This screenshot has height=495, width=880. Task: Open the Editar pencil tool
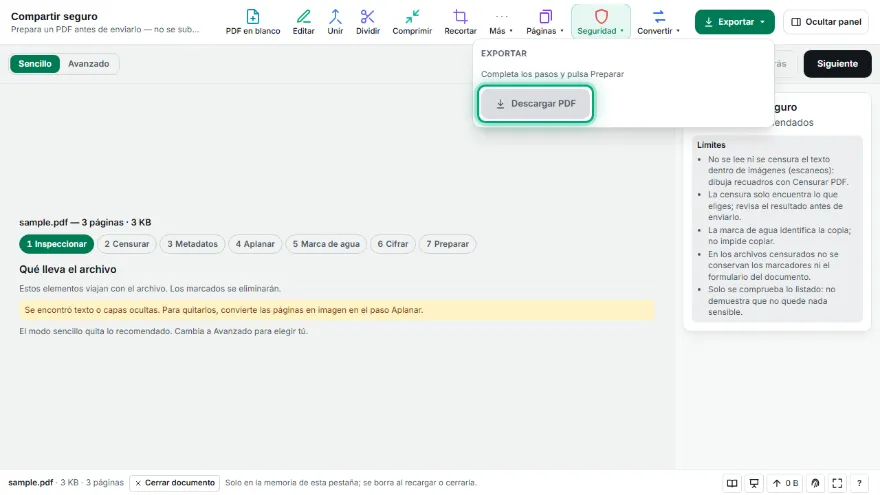[x=303, y=22]
